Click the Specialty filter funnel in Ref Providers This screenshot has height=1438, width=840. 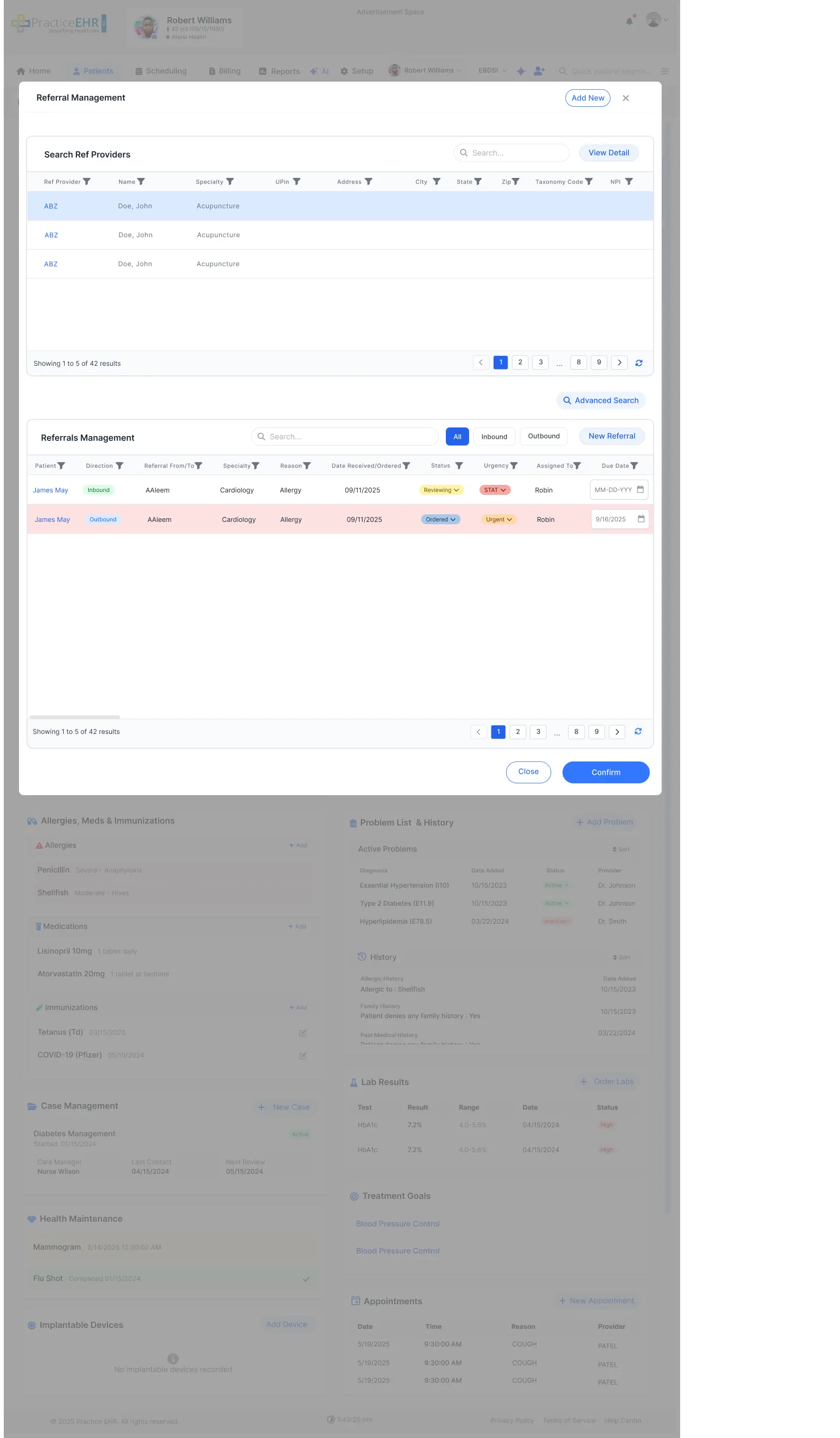point(231,181)
